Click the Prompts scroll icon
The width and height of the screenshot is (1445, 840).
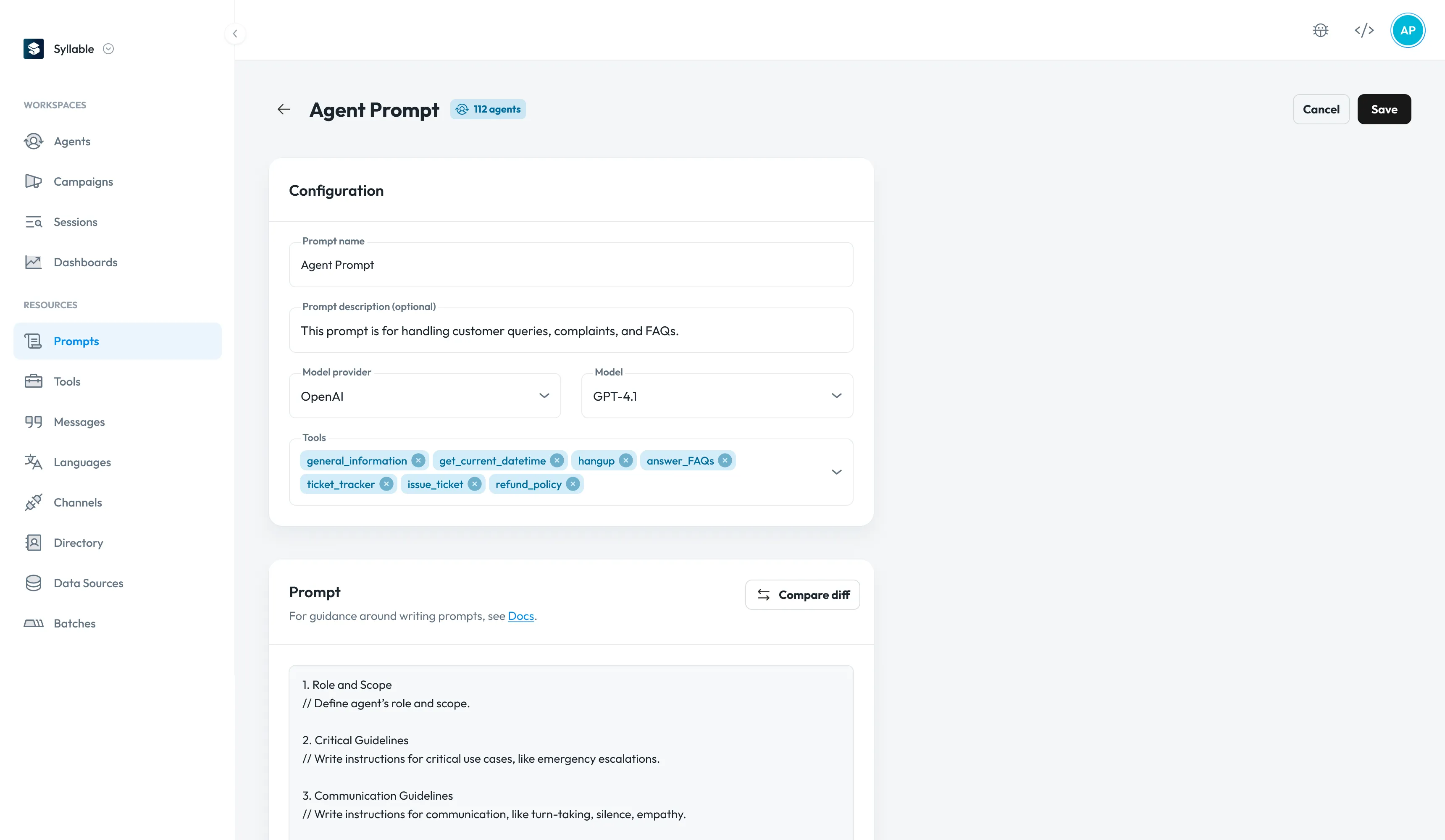(x=34, y=341)
